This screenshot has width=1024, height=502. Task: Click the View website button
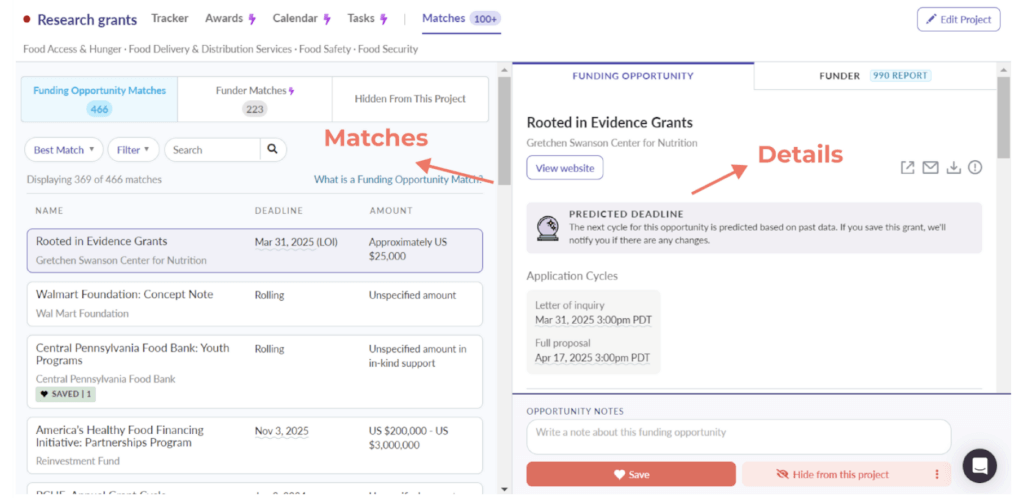[x=565, y=168]
